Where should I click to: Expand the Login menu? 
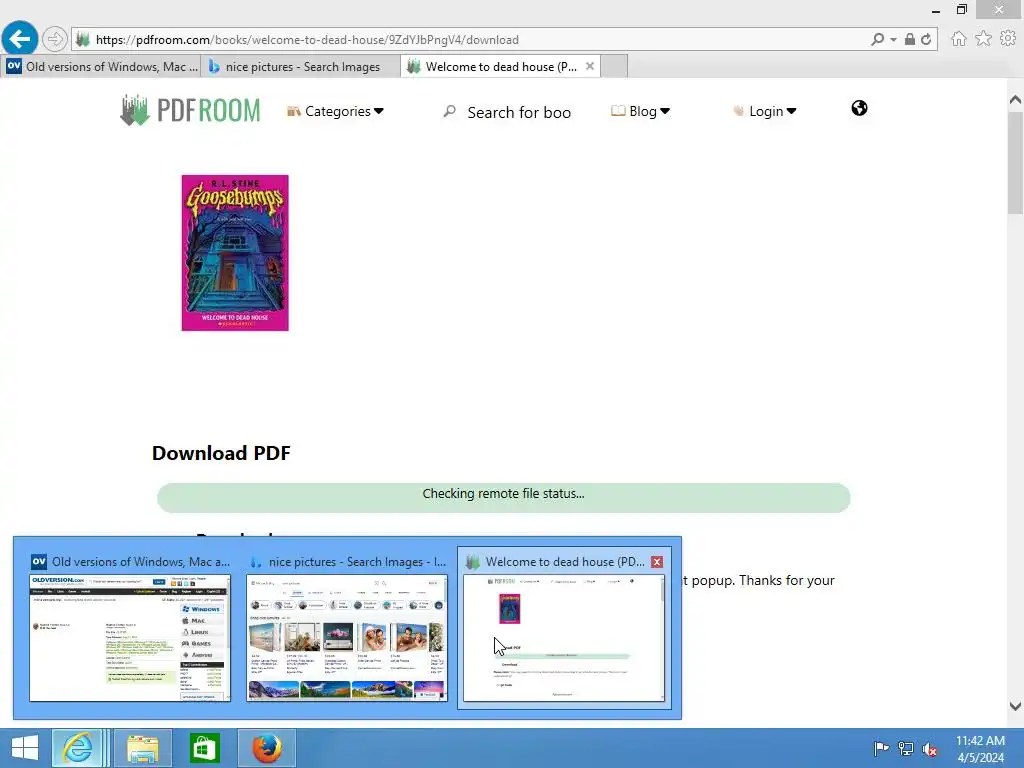click(765, 111)
